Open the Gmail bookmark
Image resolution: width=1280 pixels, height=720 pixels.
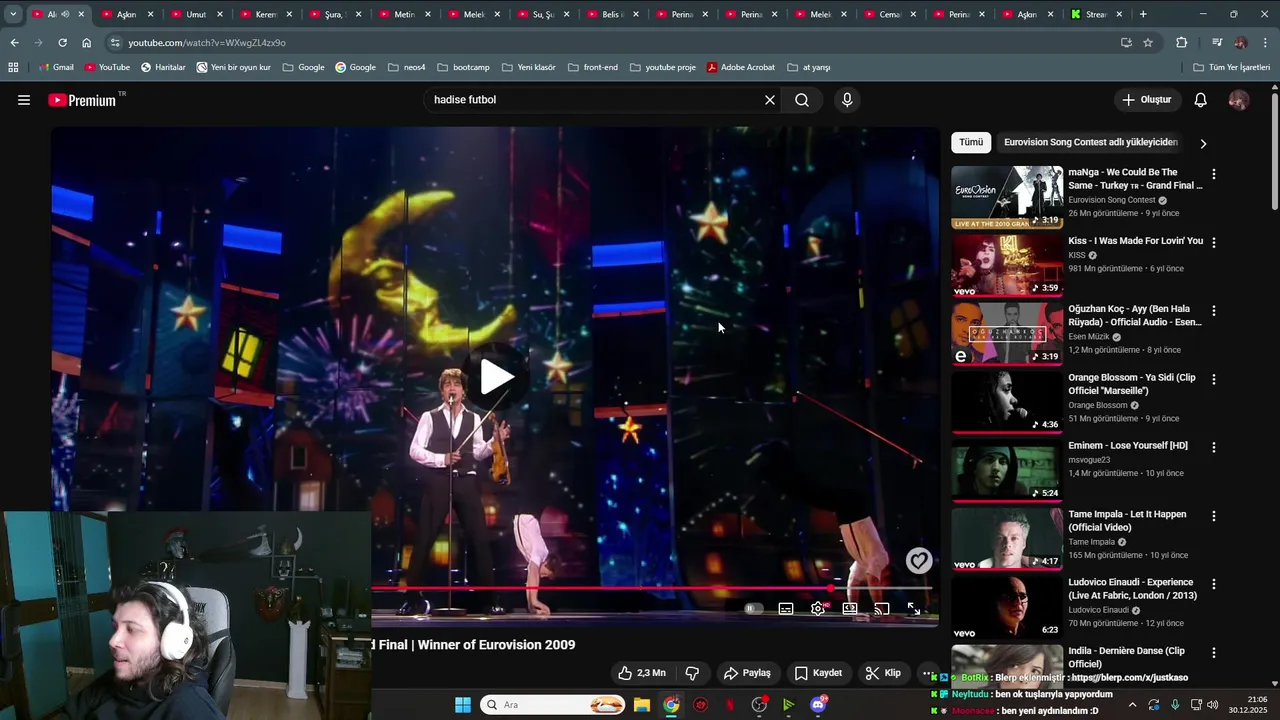(x=56, y=67)
